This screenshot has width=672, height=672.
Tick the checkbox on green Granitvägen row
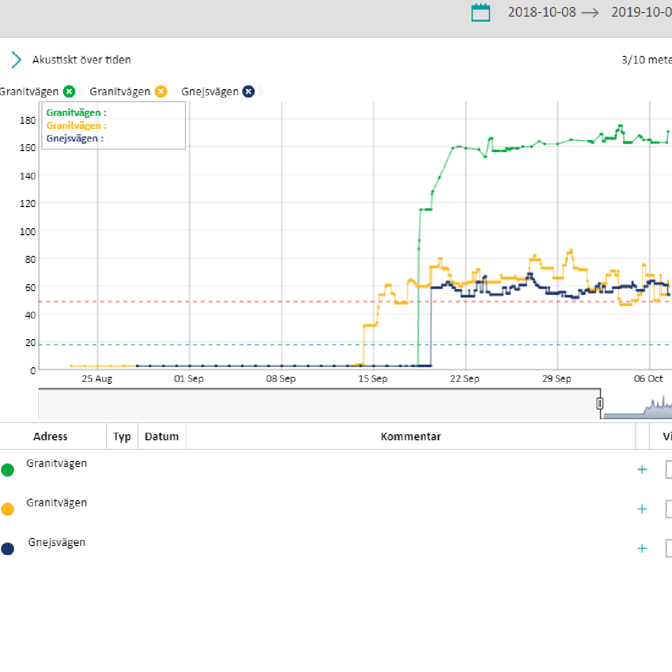pos(668,469)
